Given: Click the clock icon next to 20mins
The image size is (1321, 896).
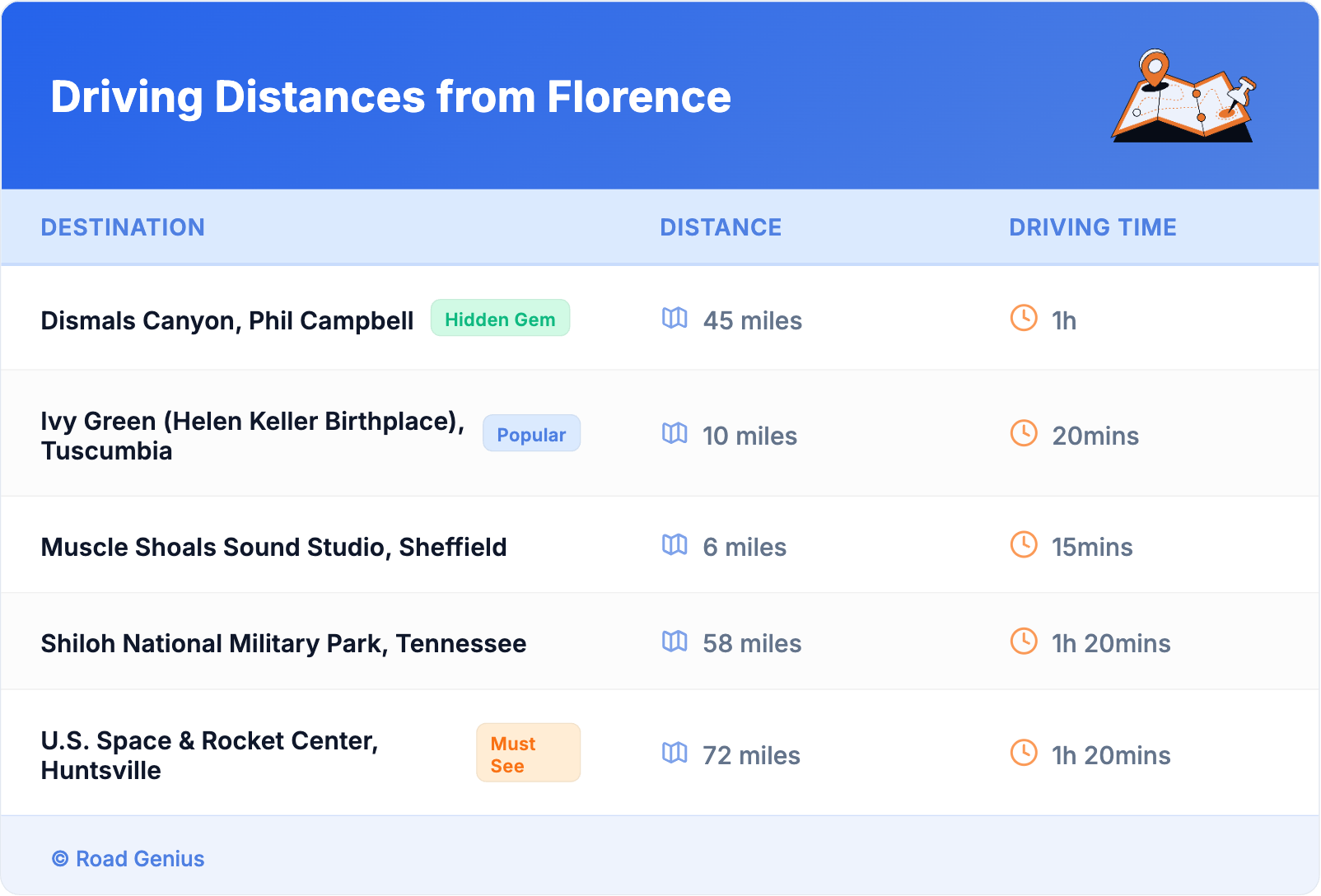Looking at the screenshot, I should (x=1024, y=433).
